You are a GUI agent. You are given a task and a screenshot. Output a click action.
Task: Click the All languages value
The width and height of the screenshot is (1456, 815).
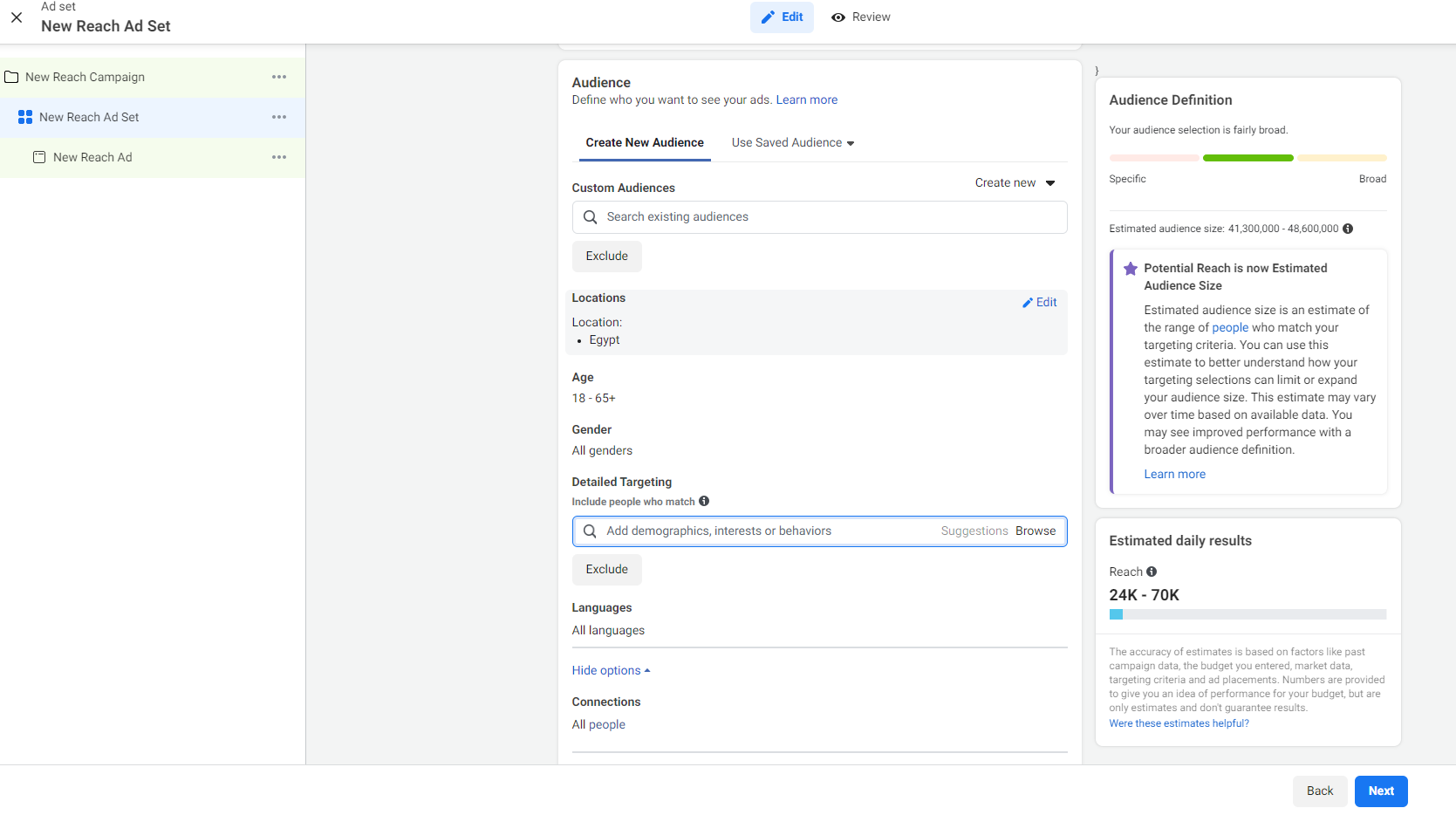coord(609,631)
